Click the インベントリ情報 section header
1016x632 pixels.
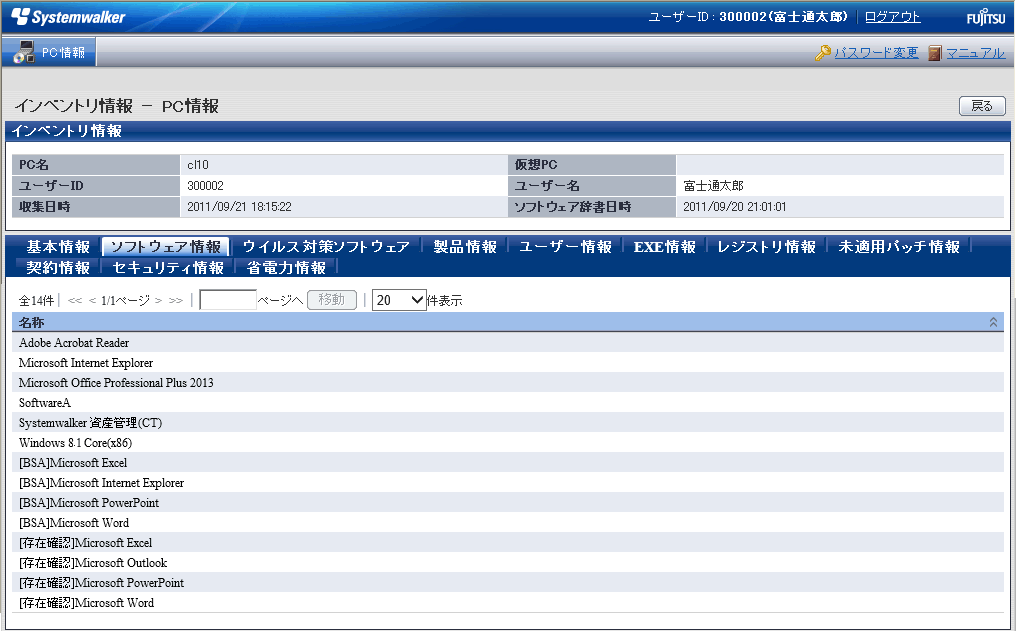click(508, 131)
